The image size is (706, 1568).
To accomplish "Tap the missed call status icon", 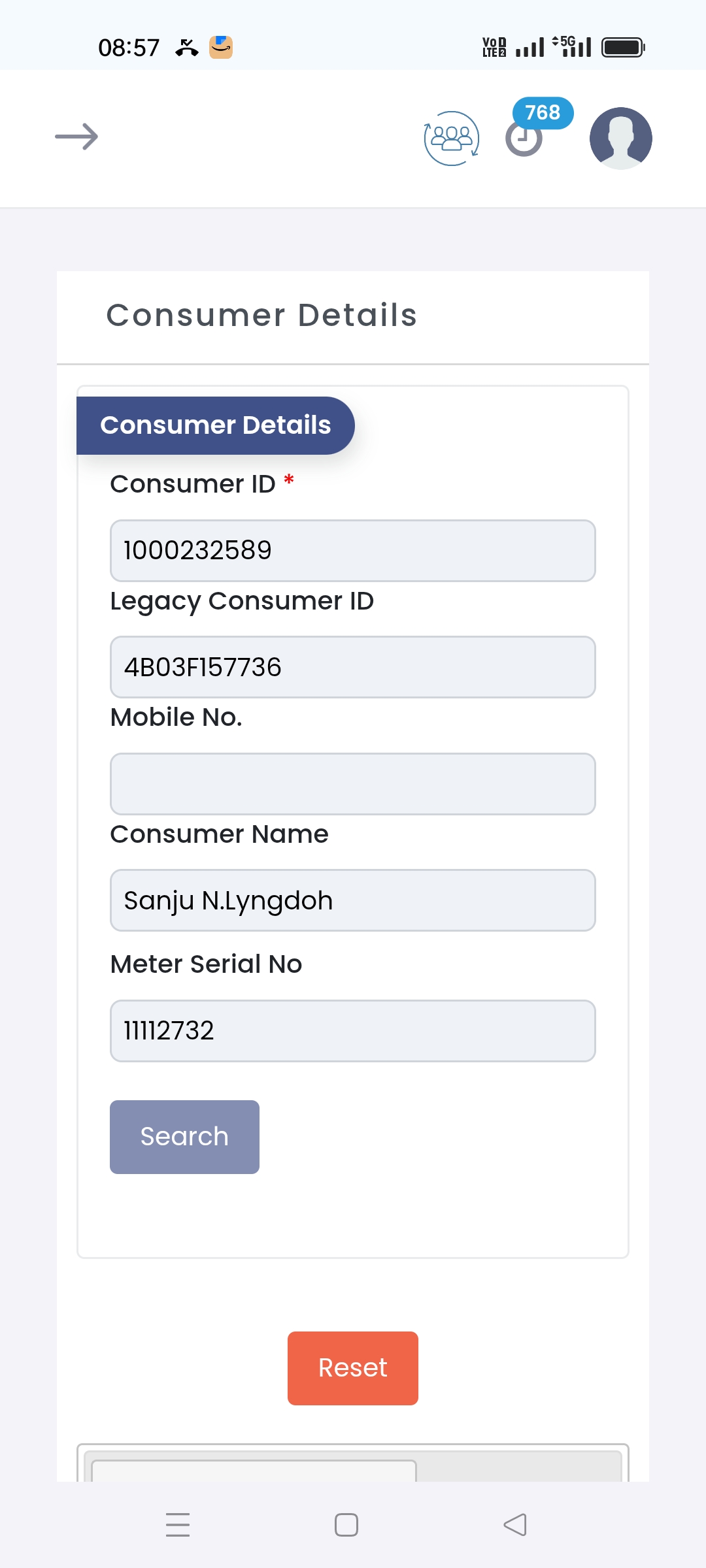I will click(186, 47).
